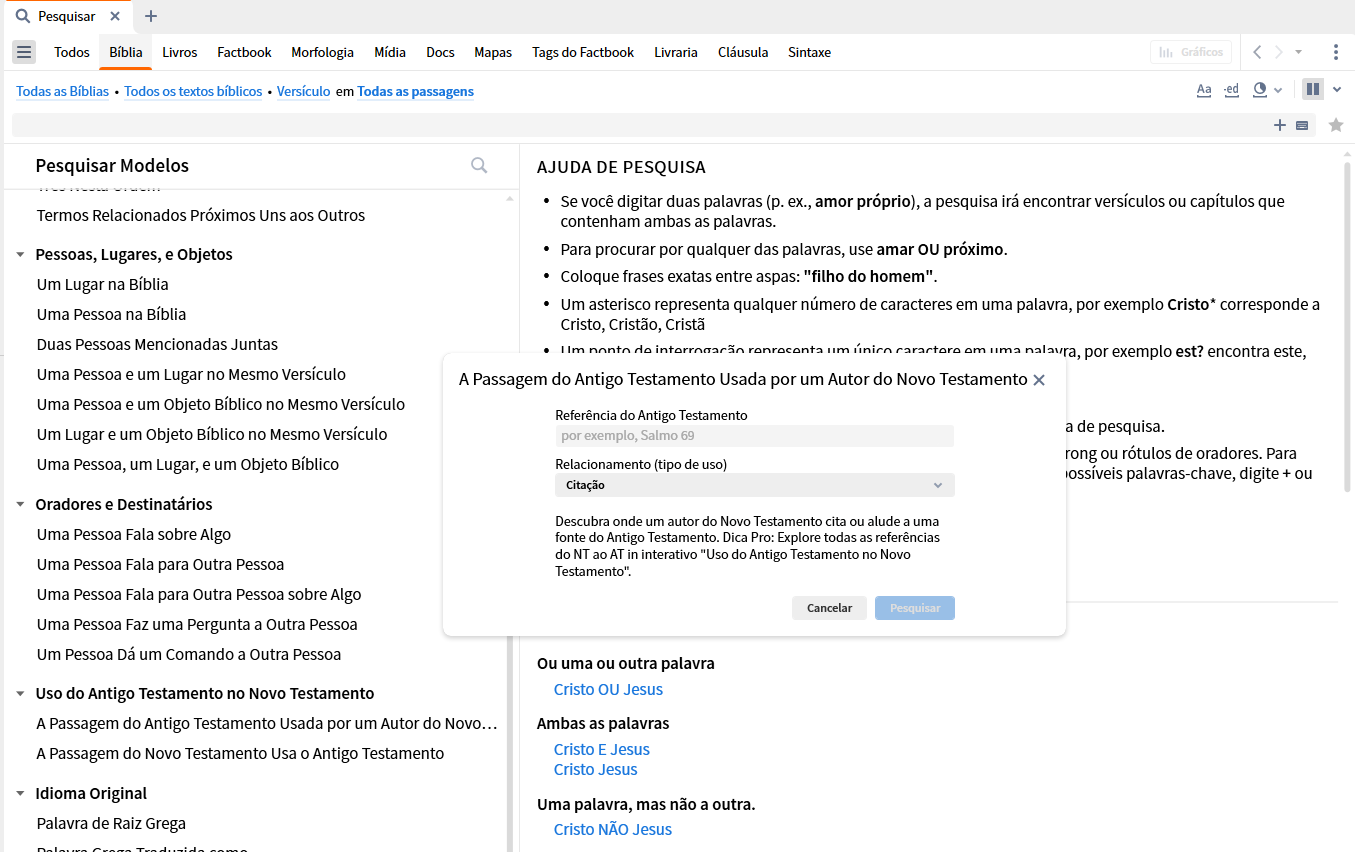Screen dimensions: 1355x852
Task: Click the plus icon in search bar
Action: pyautogui.click(x=1280, y=125)
